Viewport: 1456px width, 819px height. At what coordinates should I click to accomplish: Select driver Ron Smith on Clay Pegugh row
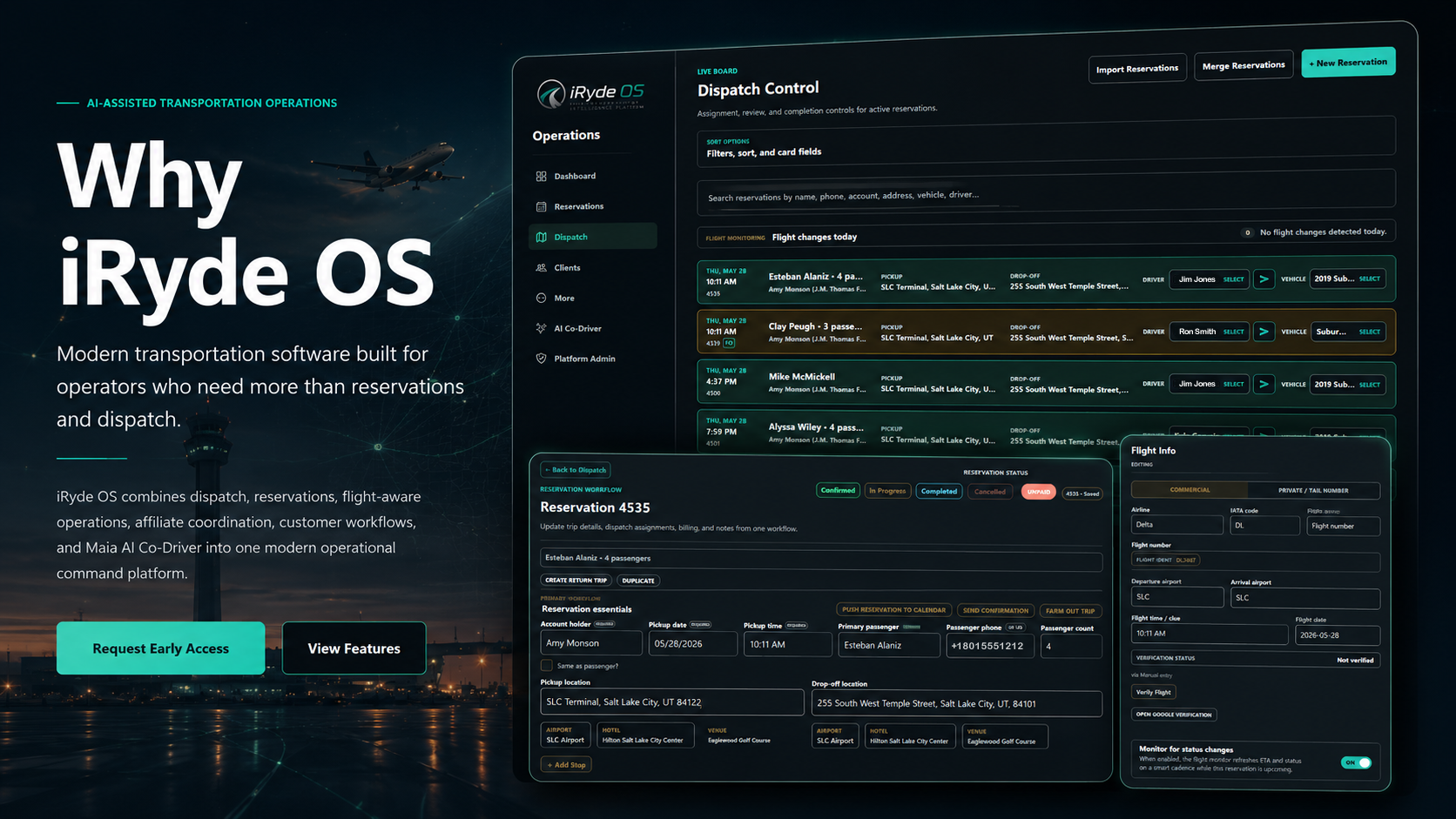(1210, 332)
